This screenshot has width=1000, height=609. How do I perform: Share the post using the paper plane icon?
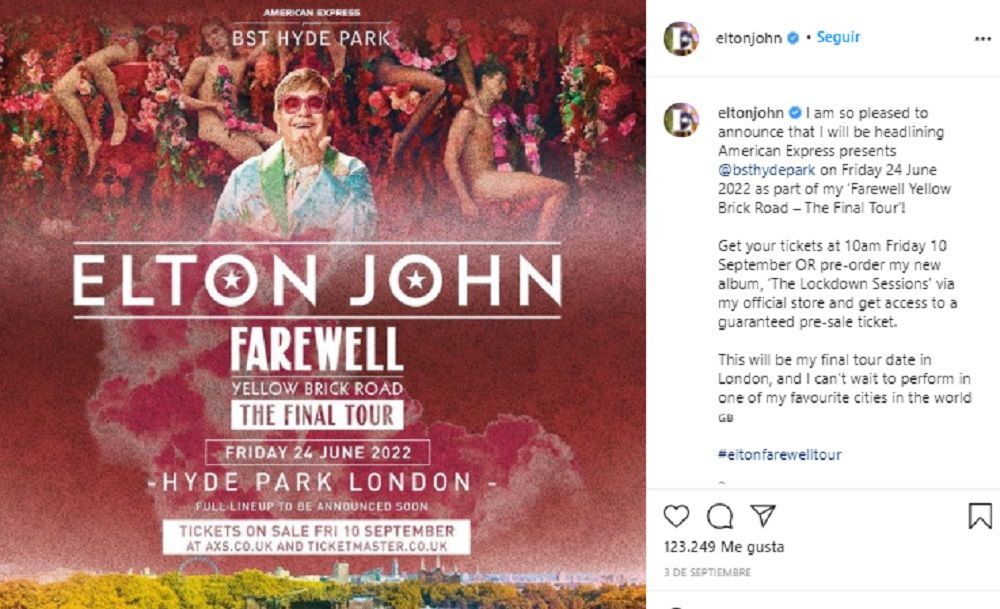tap(763, 515)
